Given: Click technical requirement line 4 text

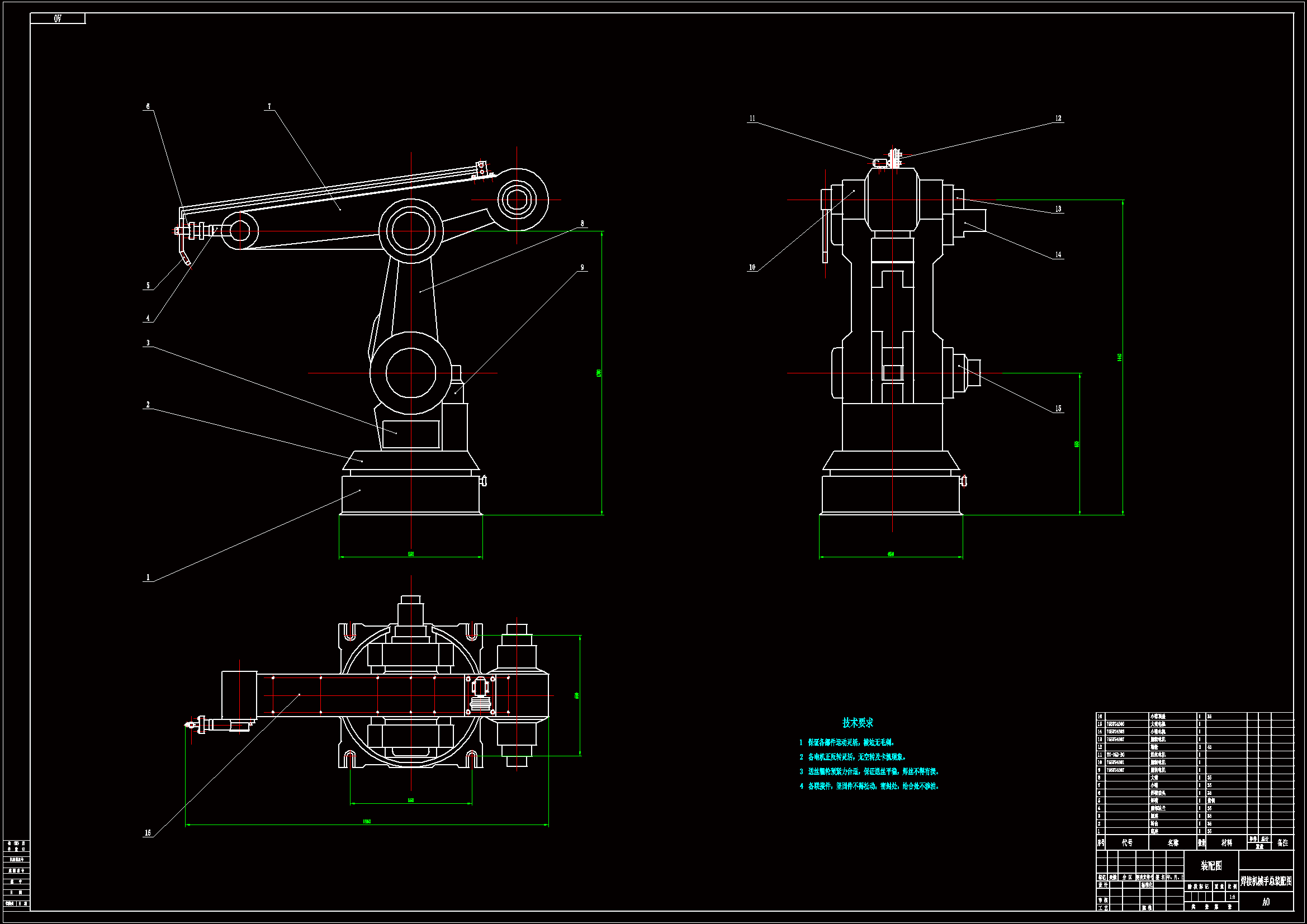Looking at the screenshot, I should [x=872, y=786].
